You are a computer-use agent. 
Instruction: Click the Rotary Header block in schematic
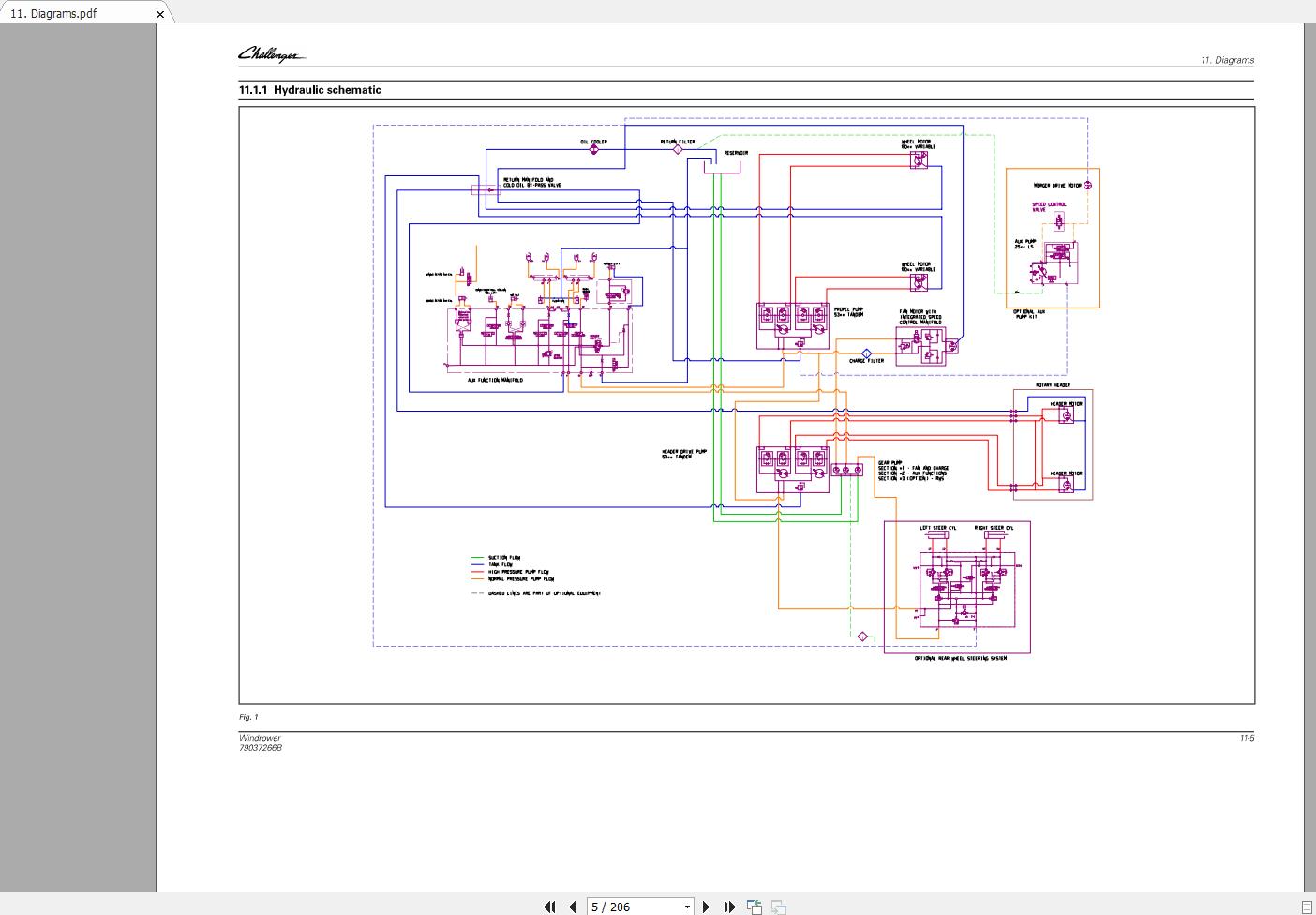click(1053, 444)
